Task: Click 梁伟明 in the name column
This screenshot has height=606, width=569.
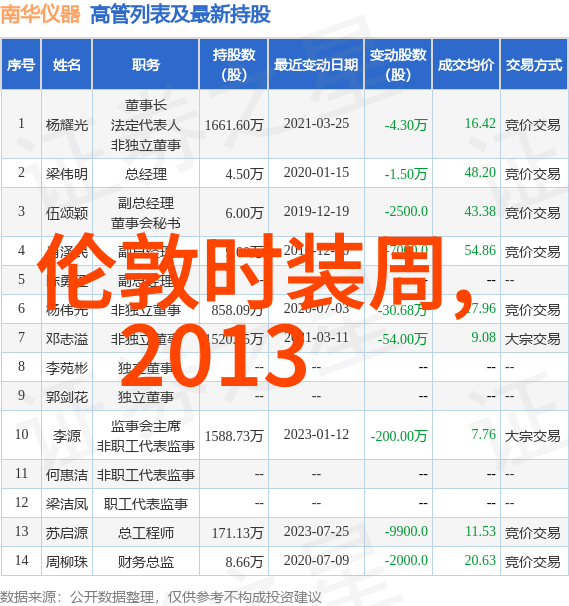Action: tap(67, 174)
